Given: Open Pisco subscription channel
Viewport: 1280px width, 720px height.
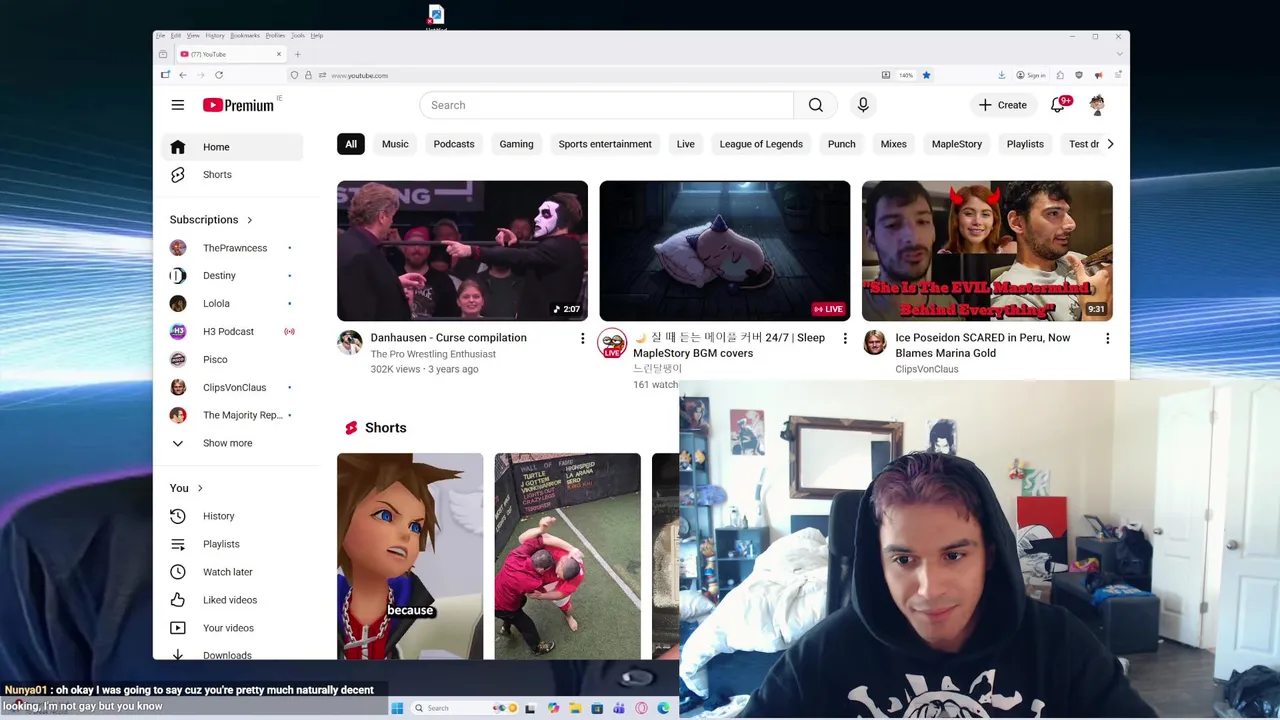Looking at the screenshot, I should coord(232,360).
